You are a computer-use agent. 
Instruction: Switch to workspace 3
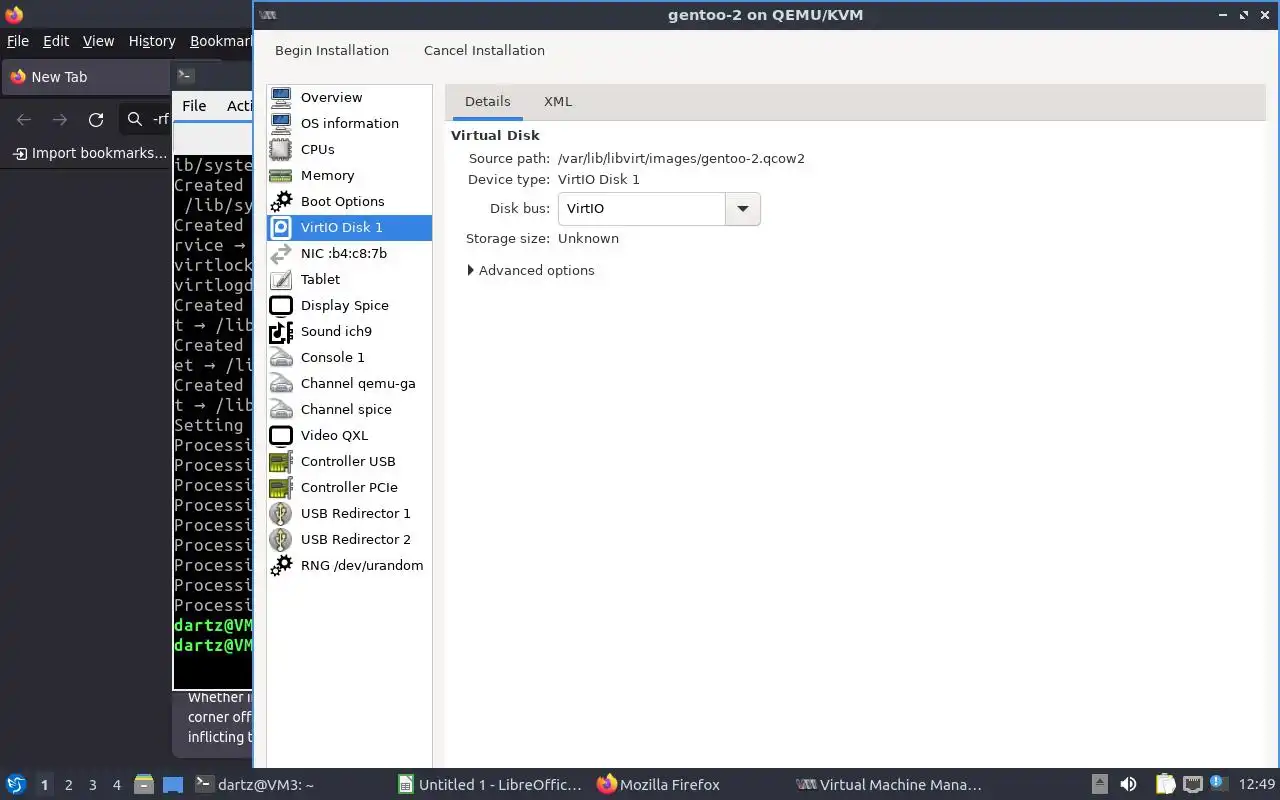[92, 785]
